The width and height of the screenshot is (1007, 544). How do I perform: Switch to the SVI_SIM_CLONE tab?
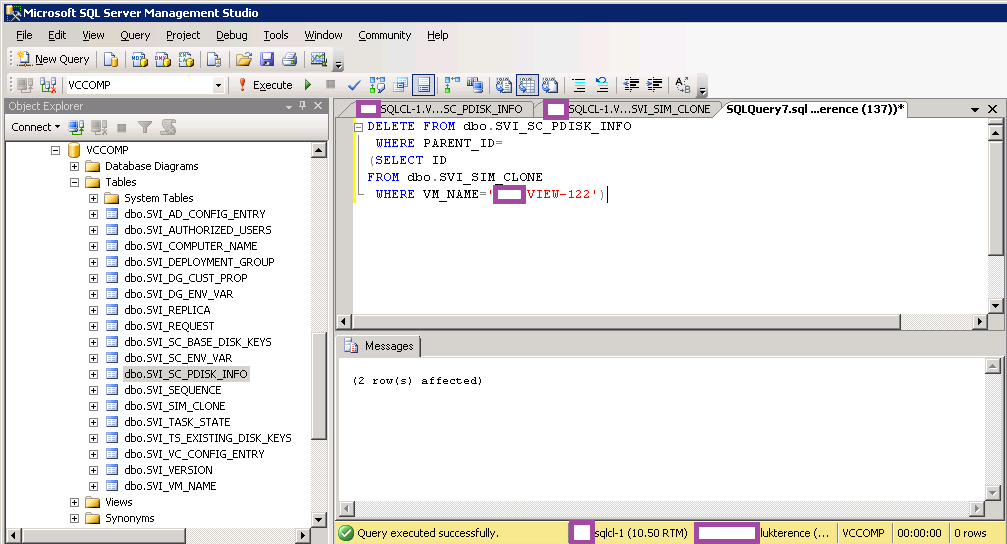(638, 109)
